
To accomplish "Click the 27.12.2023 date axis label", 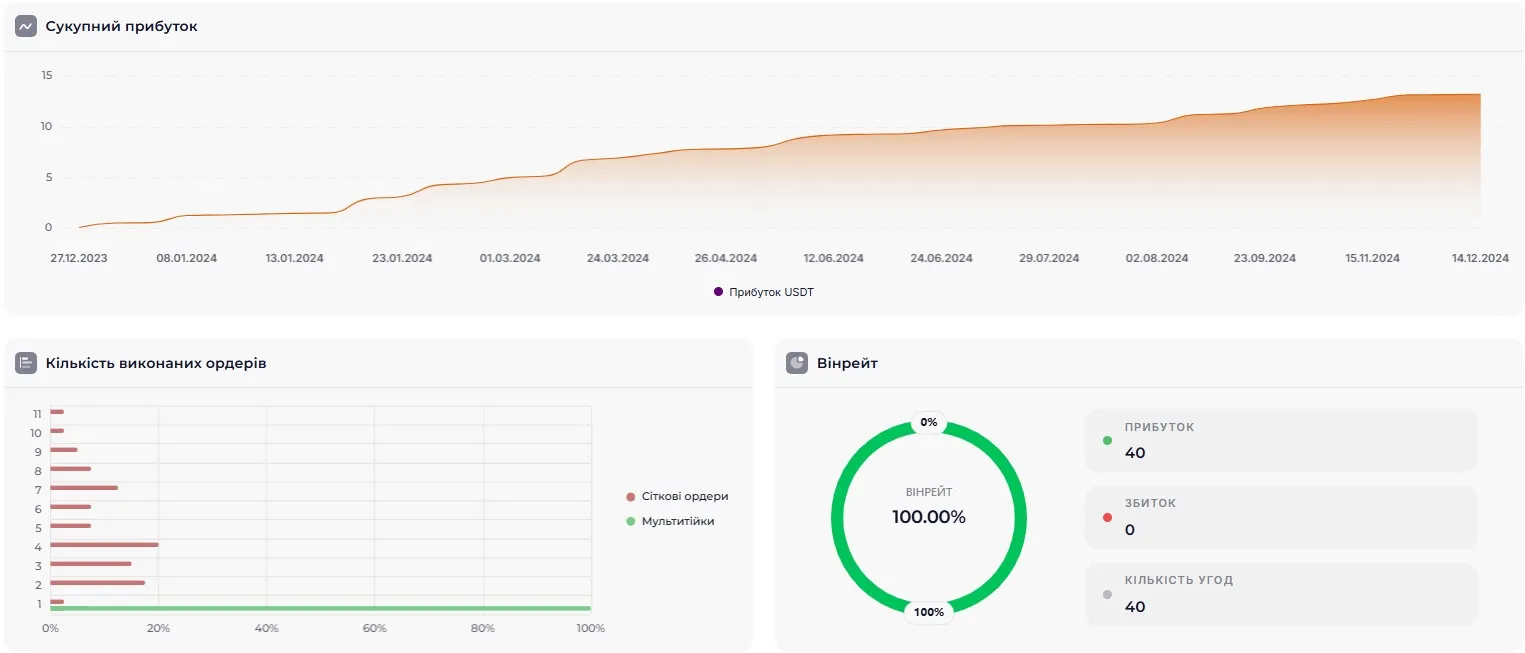I will point(79,258).
